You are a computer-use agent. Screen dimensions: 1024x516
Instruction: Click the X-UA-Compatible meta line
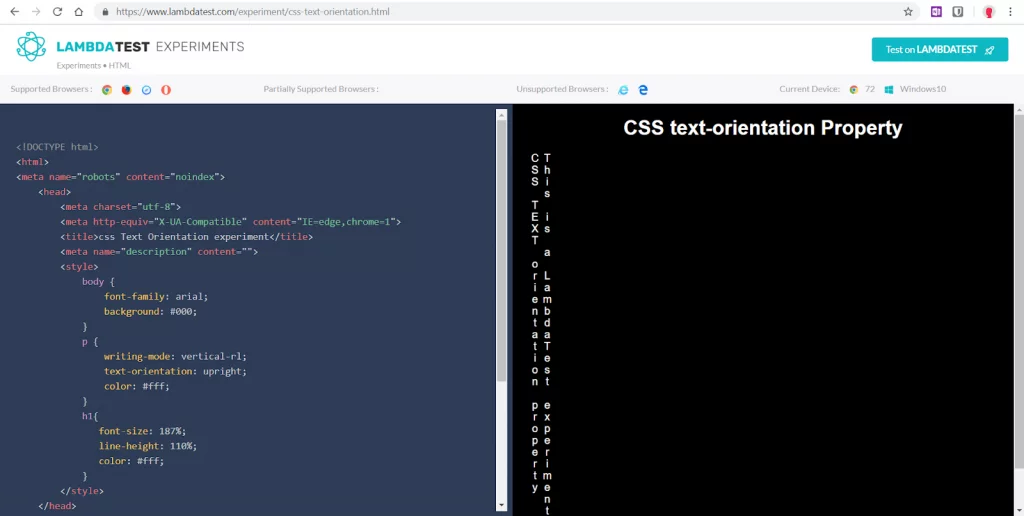pos(231,222)
